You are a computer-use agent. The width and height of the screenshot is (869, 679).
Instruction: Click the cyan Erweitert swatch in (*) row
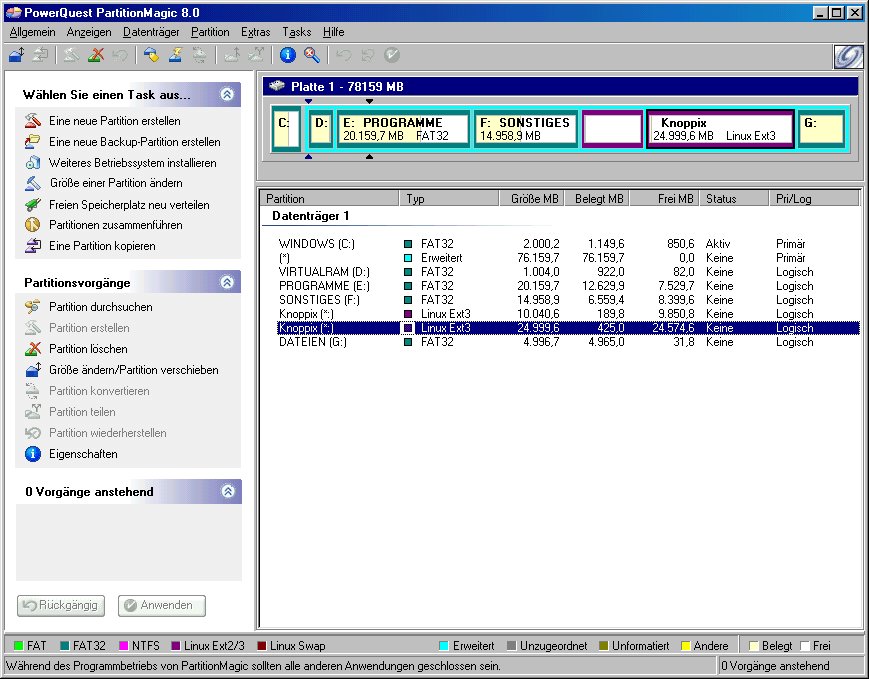click(x=408, y=258)
